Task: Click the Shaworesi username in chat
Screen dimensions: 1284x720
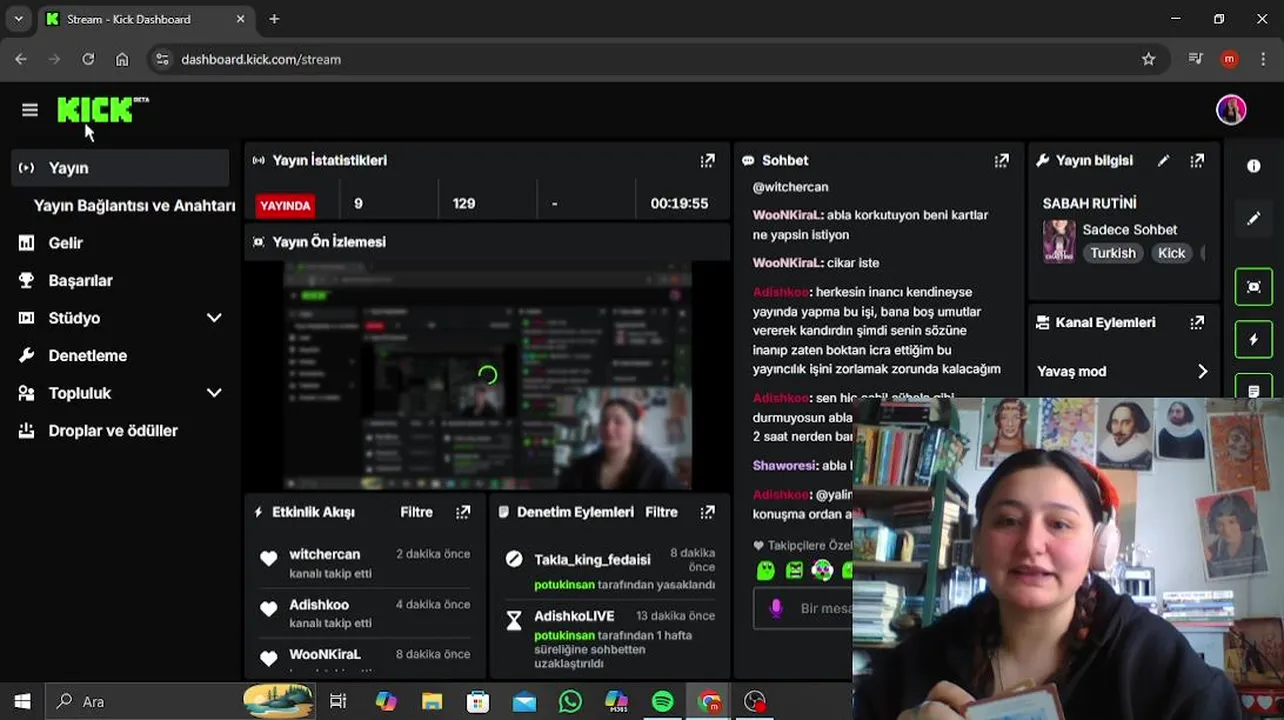Action: click(x=785, y=466)
